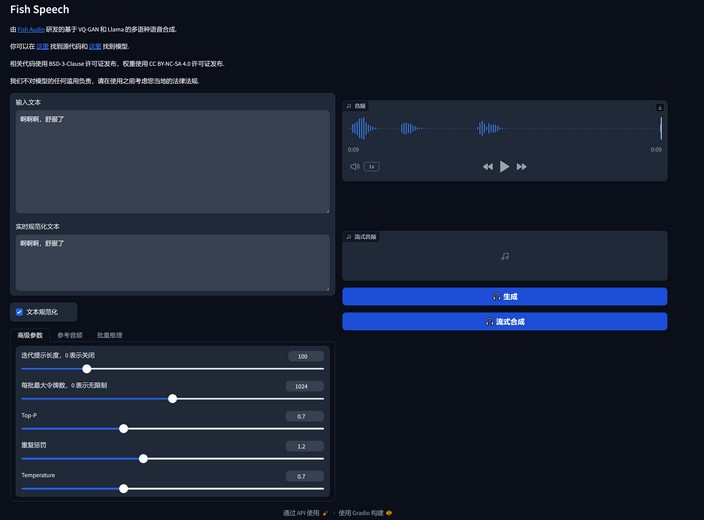The width and height of the screenshot is (704, 520).
Task: Click the Top-P value field
Action: (304, 416)
